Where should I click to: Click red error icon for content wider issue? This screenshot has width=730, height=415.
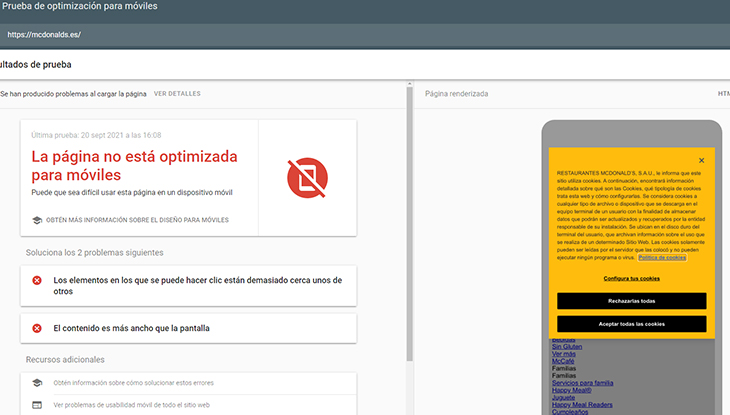coord(37,328)
